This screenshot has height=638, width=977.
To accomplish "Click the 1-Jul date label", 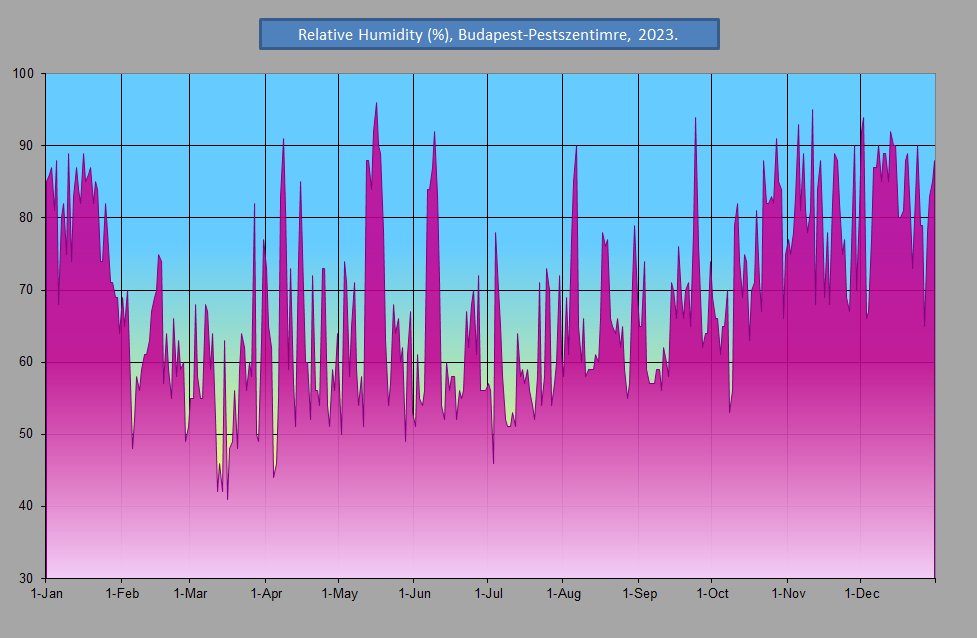I will pyautogui.click(x=487, y=594).
